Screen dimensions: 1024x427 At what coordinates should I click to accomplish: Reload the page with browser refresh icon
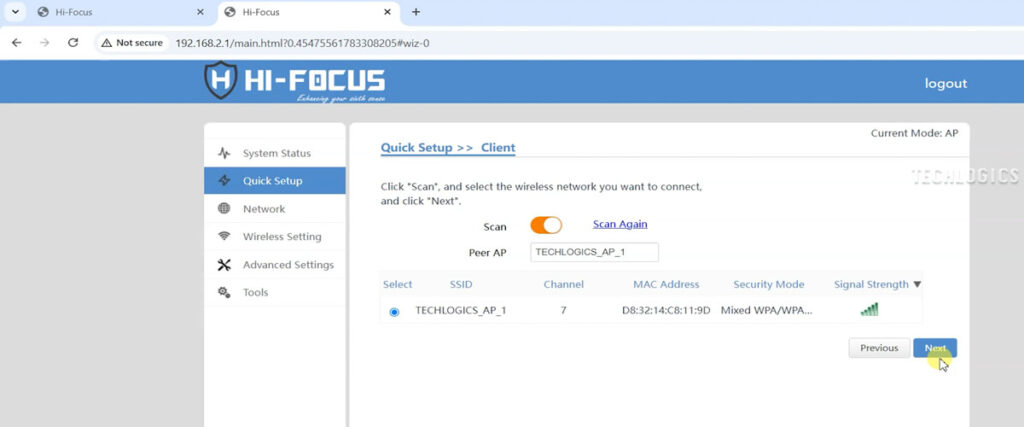coord(73,43)
